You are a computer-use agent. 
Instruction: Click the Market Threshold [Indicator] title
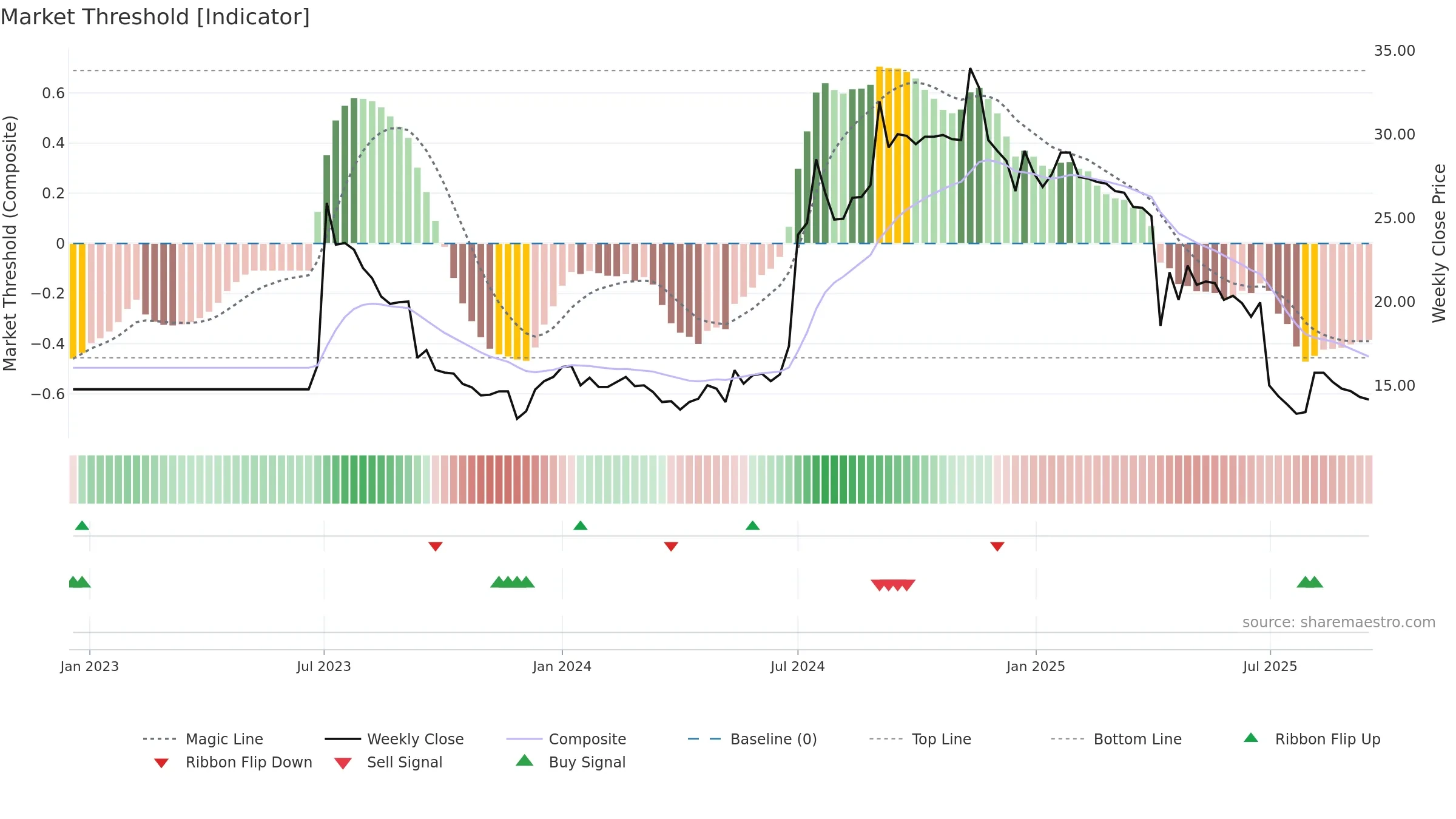155,17
